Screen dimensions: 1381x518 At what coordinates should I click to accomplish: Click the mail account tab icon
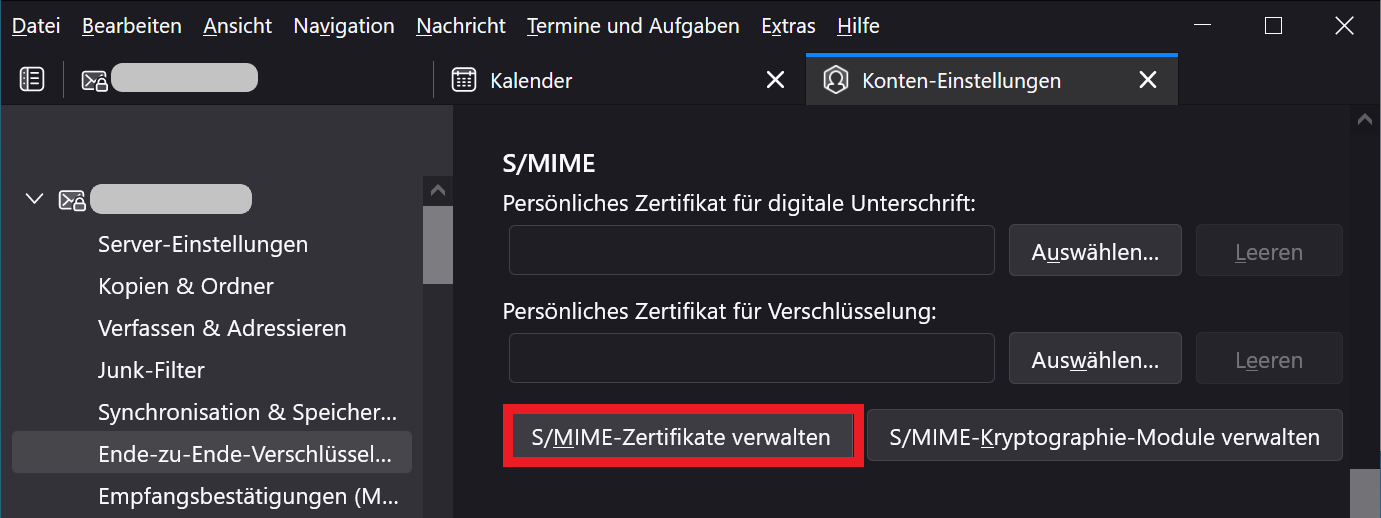95,80
